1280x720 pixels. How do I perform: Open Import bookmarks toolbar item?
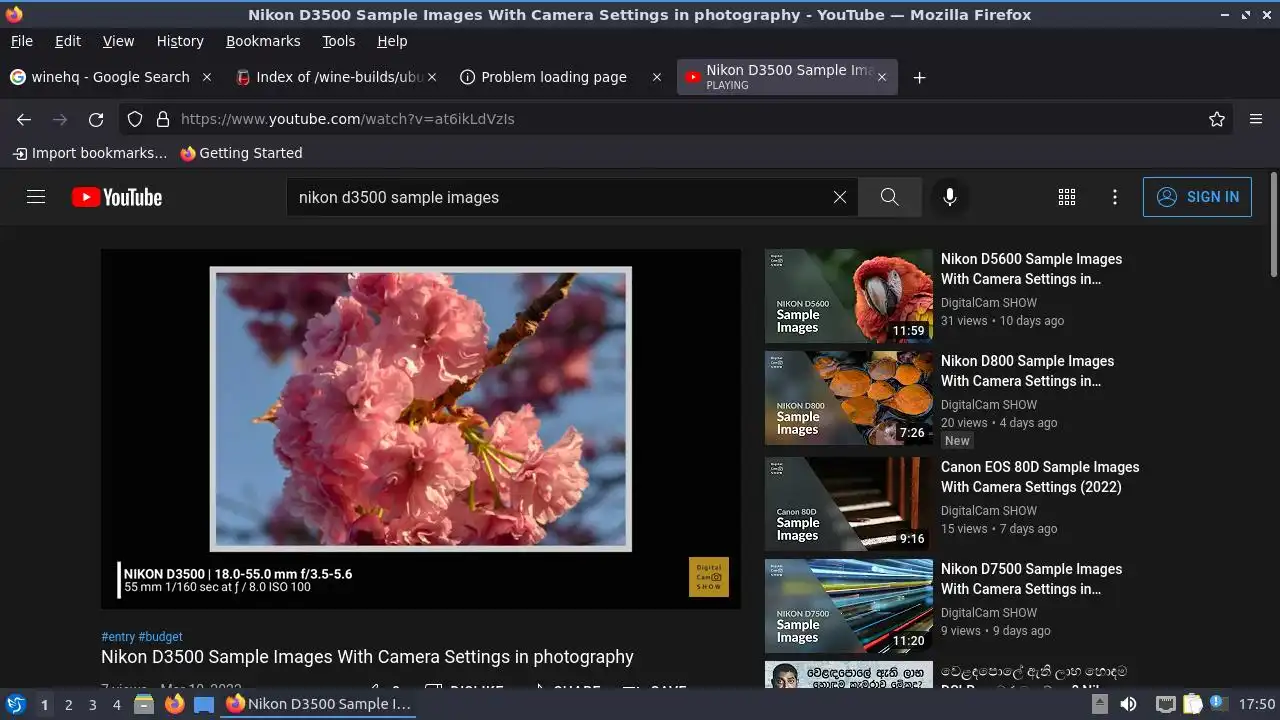coord(90,153)
